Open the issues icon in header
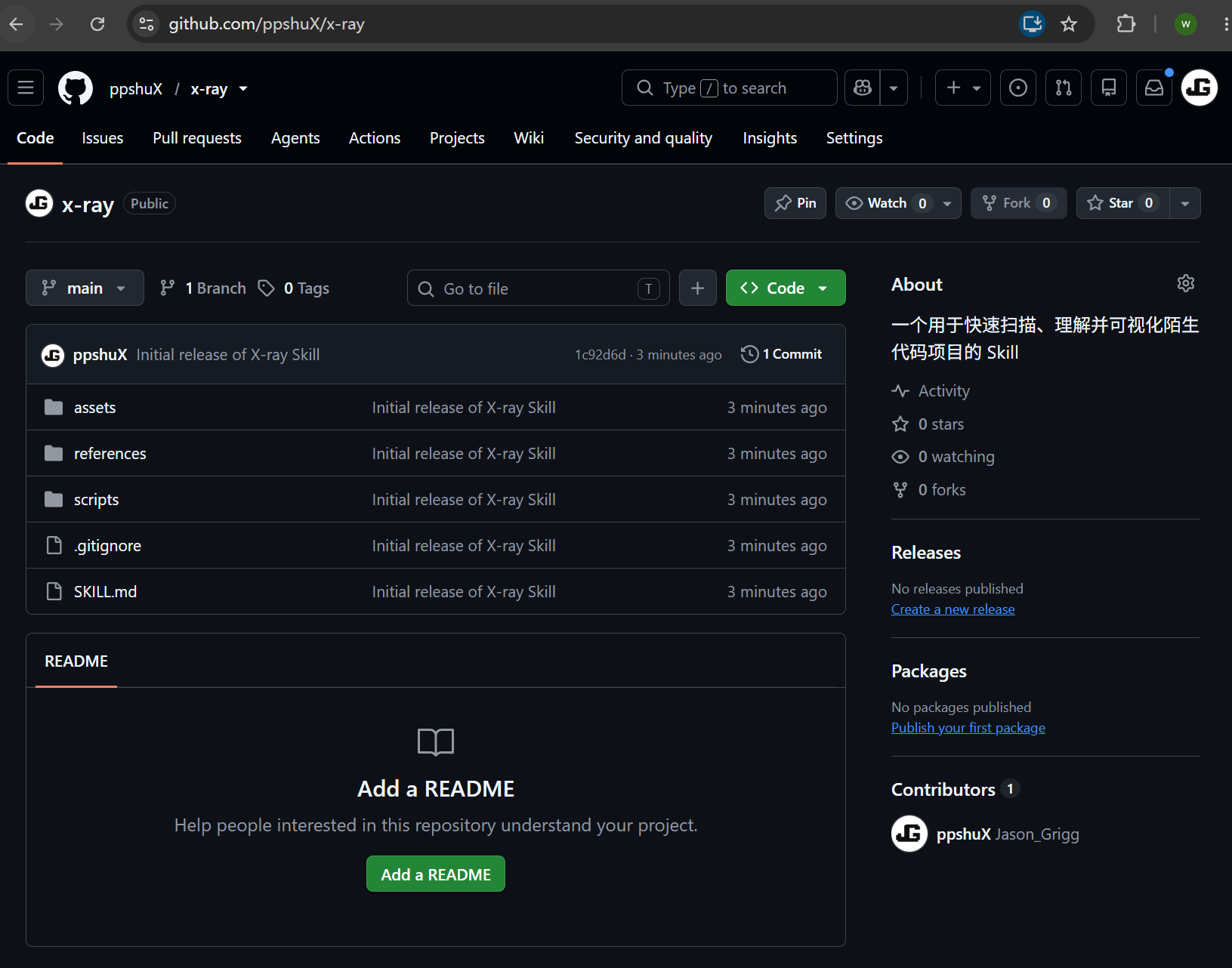The height and width of the screenshot is (968, 1232). click(x=1018, y=88)
